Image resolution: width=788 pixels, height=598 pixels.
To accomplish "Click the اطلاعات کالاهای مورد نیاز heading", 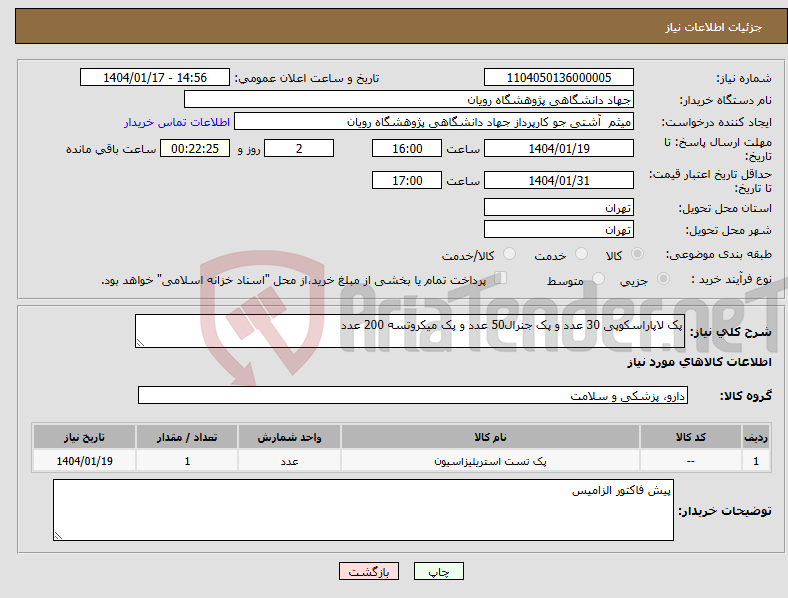I will pos(699,362).
